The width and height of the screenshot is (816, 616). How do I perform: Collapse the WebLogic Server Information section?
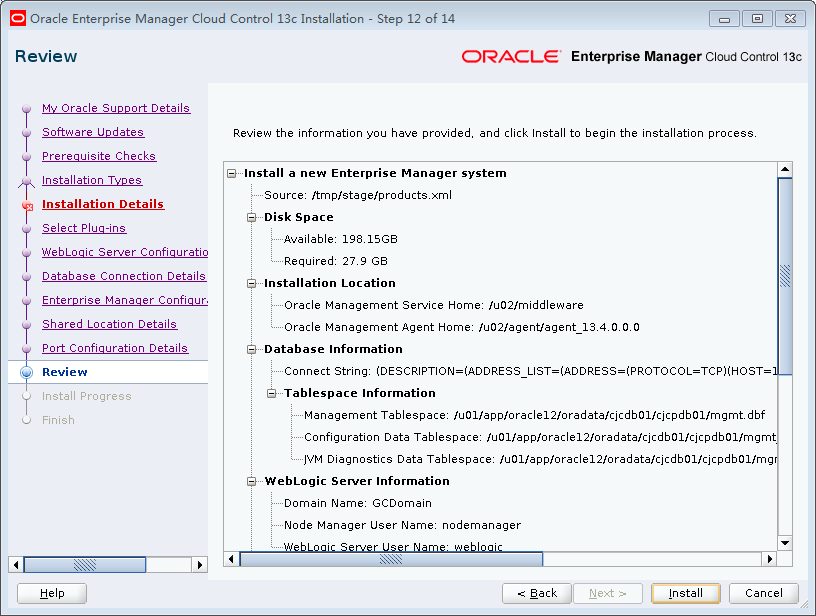coord(253,481)
